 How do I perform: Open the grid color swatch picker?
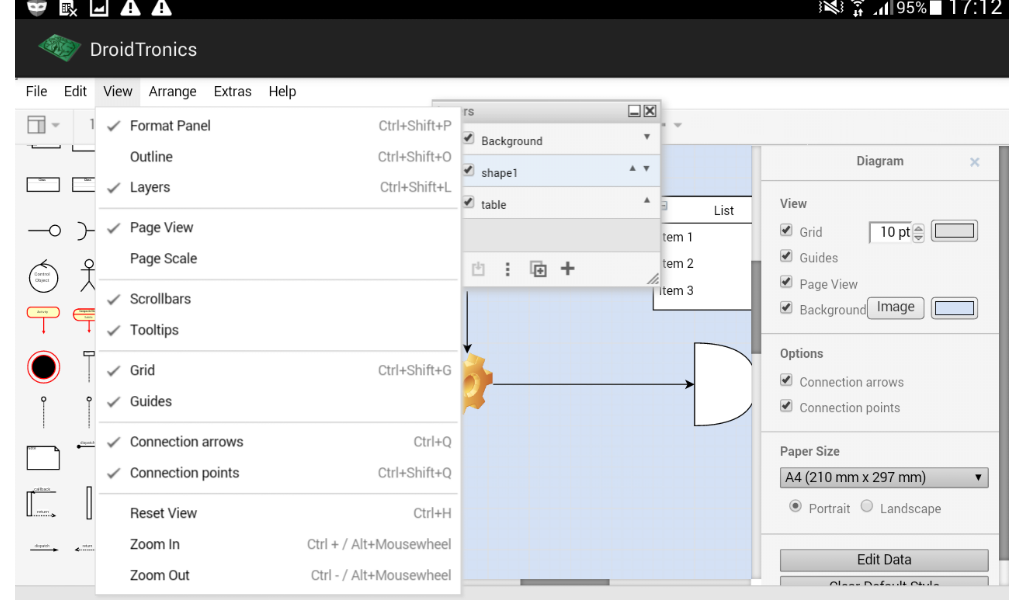(x=954, y=230)
